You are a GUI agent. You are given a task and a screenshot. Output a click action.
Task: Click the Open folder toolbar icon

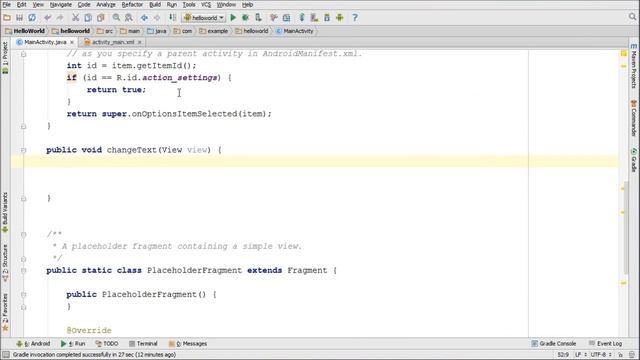pos(7,18)
